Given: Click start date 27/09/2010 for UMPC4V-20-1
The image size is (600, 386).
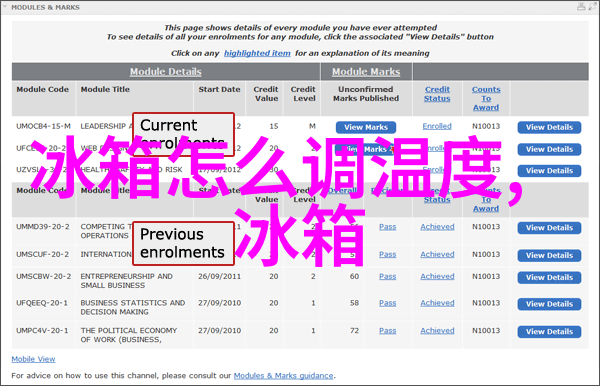Looking at the screenshot, I should [220, 331].
